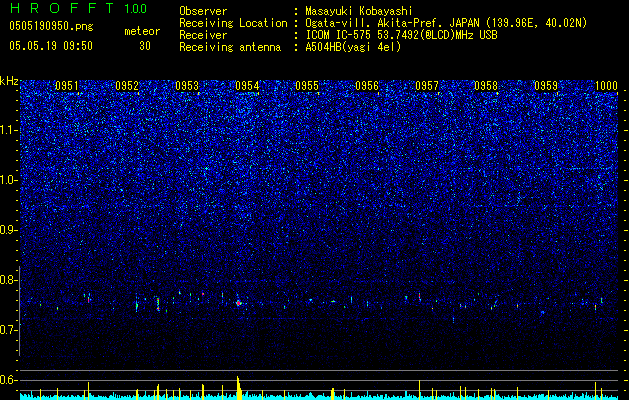Viewport: 629px width, 400px height.
Task: Click the 0957 time marker
Action: click(427, 86)
